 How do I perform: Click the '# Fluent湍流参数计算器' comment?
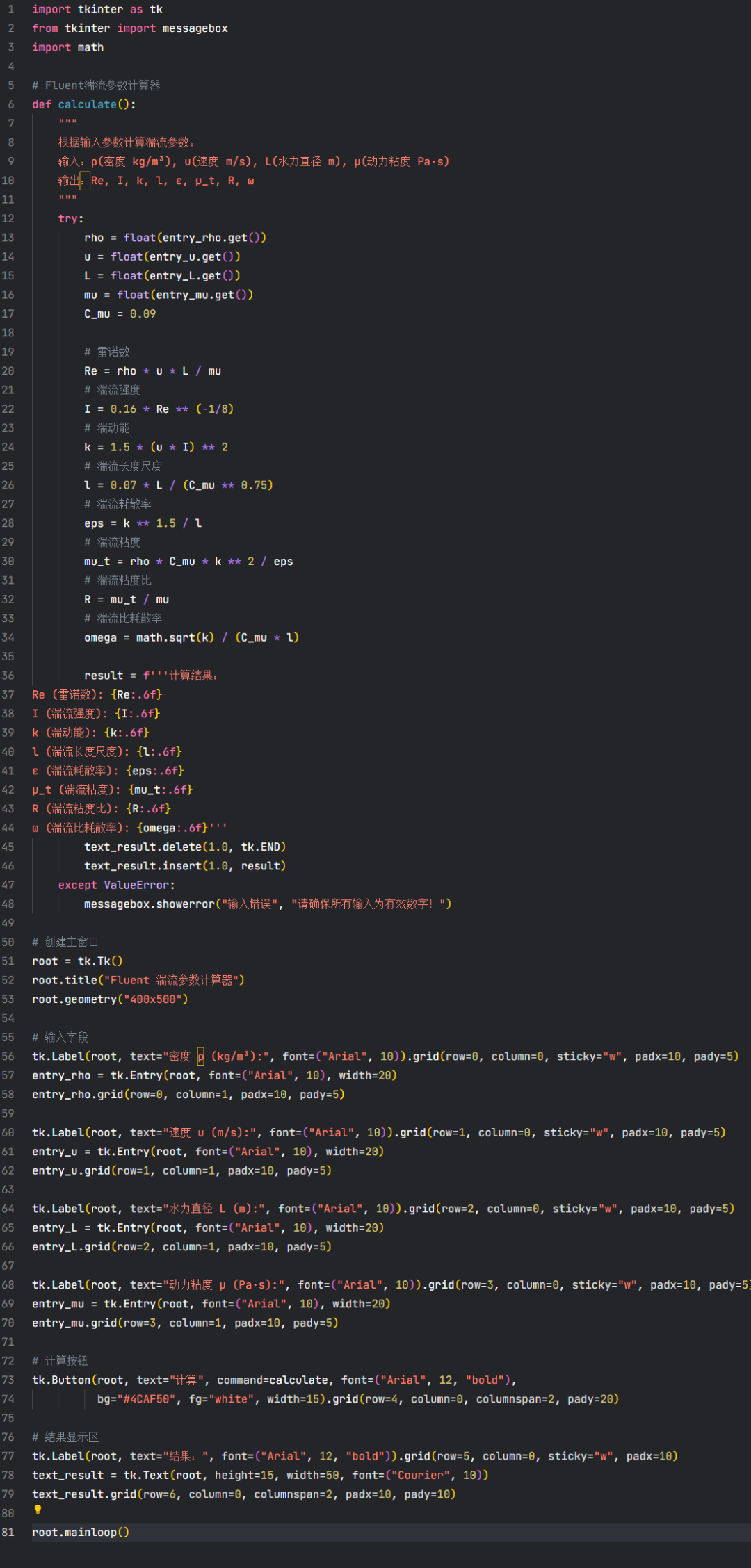96,85
